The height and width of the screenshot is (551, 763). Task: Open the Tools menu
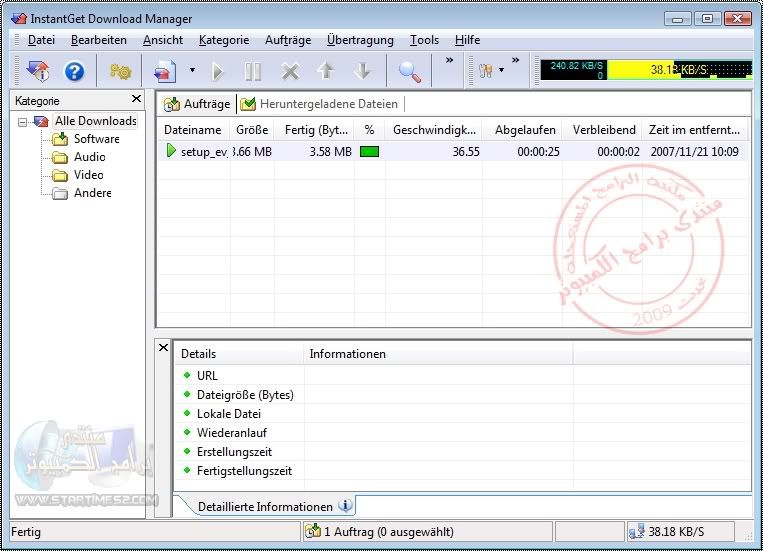tap(424, 40)
